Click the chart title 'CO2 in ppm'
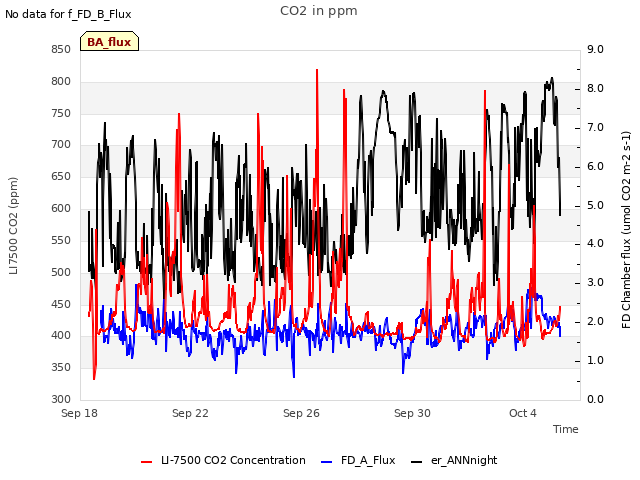 (319, 11)
